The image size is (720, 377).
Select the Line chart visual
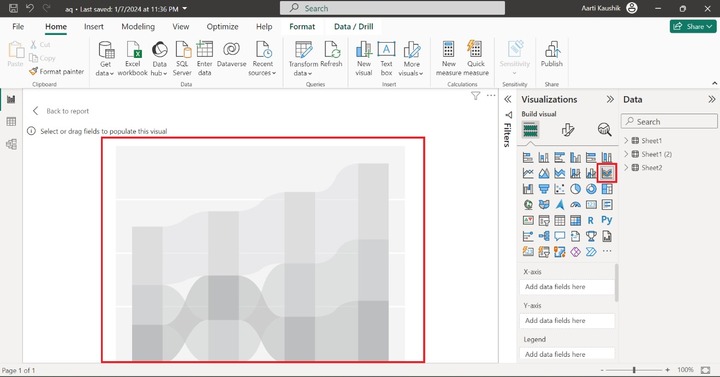(x=528, y=173)
